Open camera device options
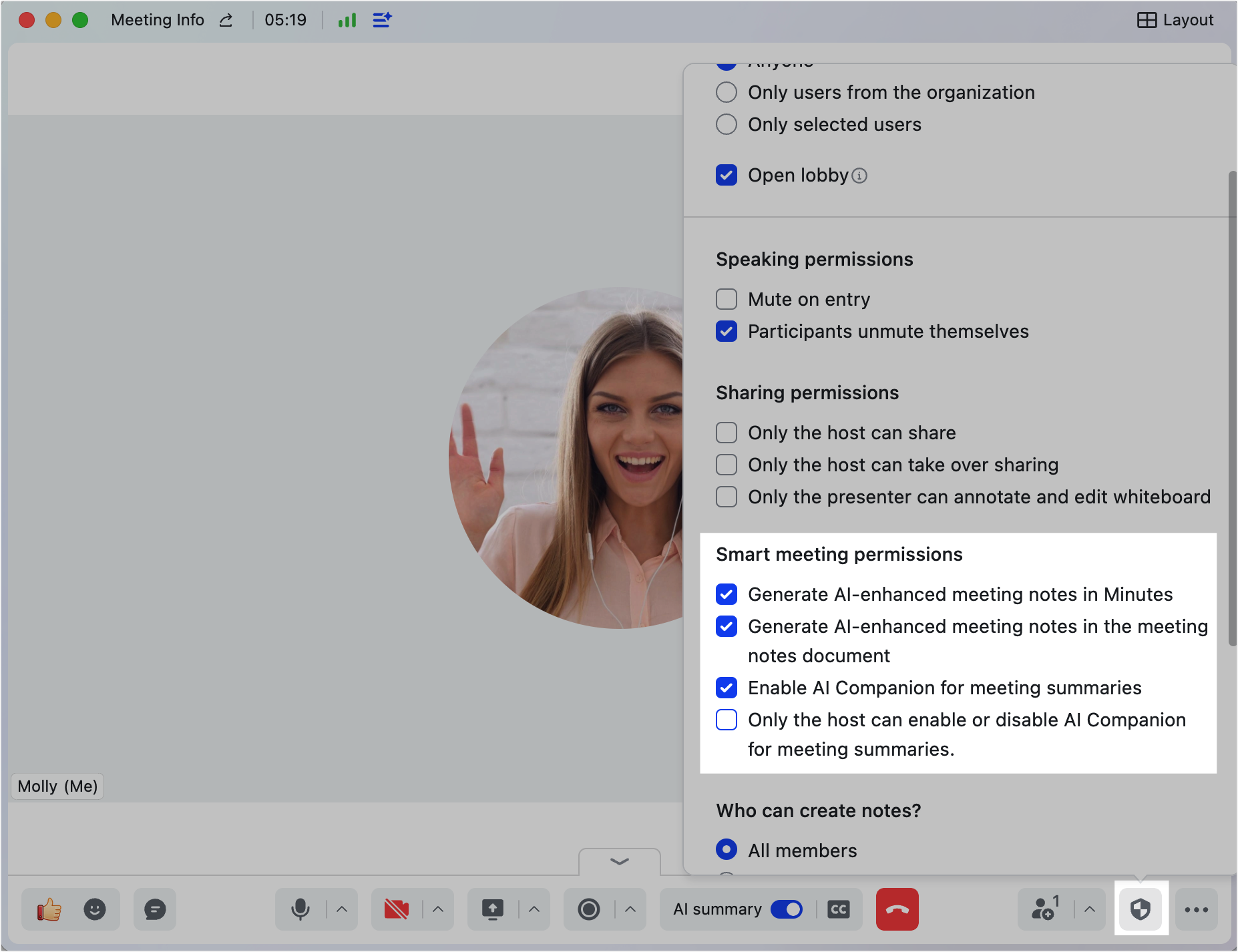Image resolution: width=1238 pixels, height=952 pixels. pyautogui.click(x=437, y=909)
